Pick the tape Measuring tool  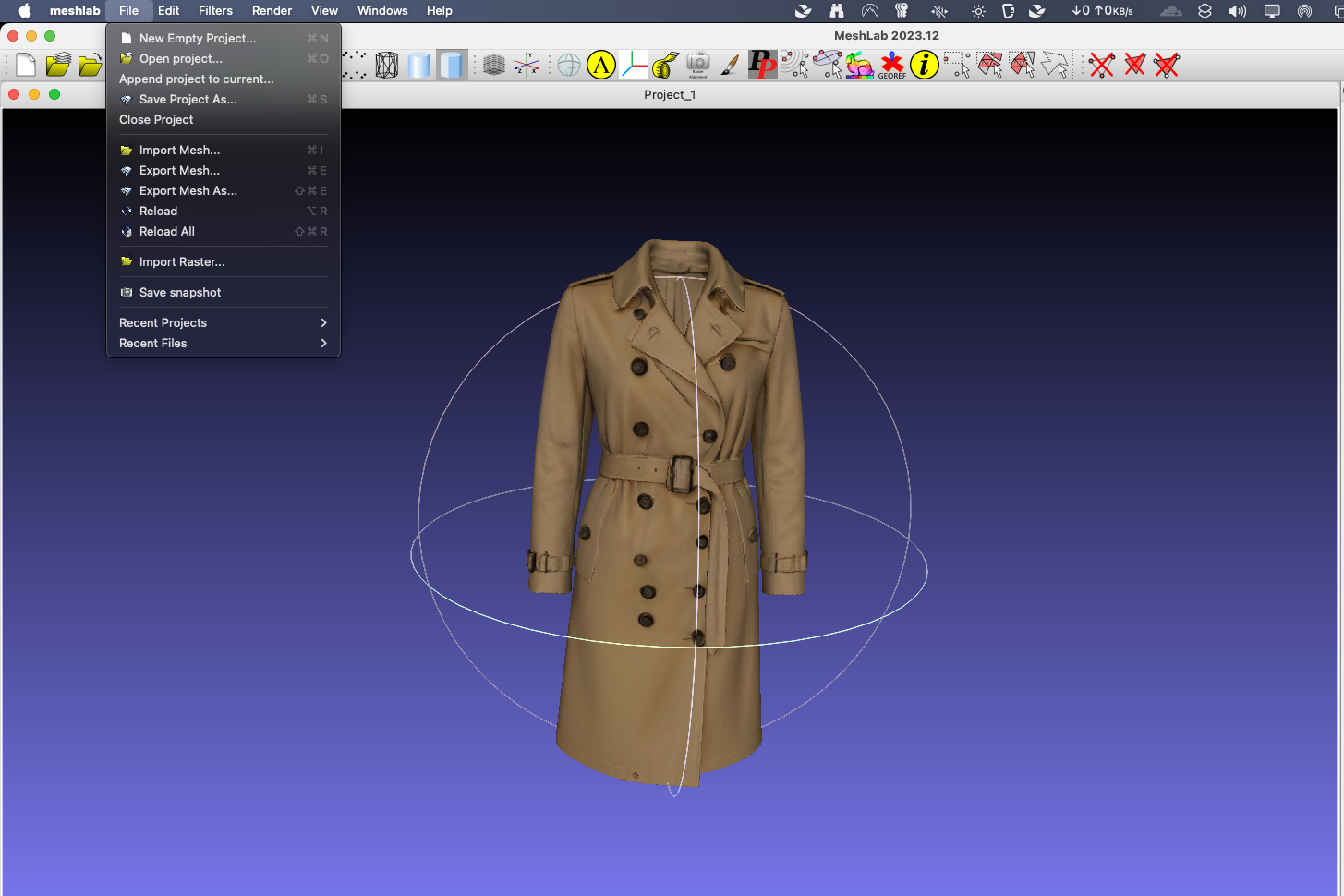(666, 65)
